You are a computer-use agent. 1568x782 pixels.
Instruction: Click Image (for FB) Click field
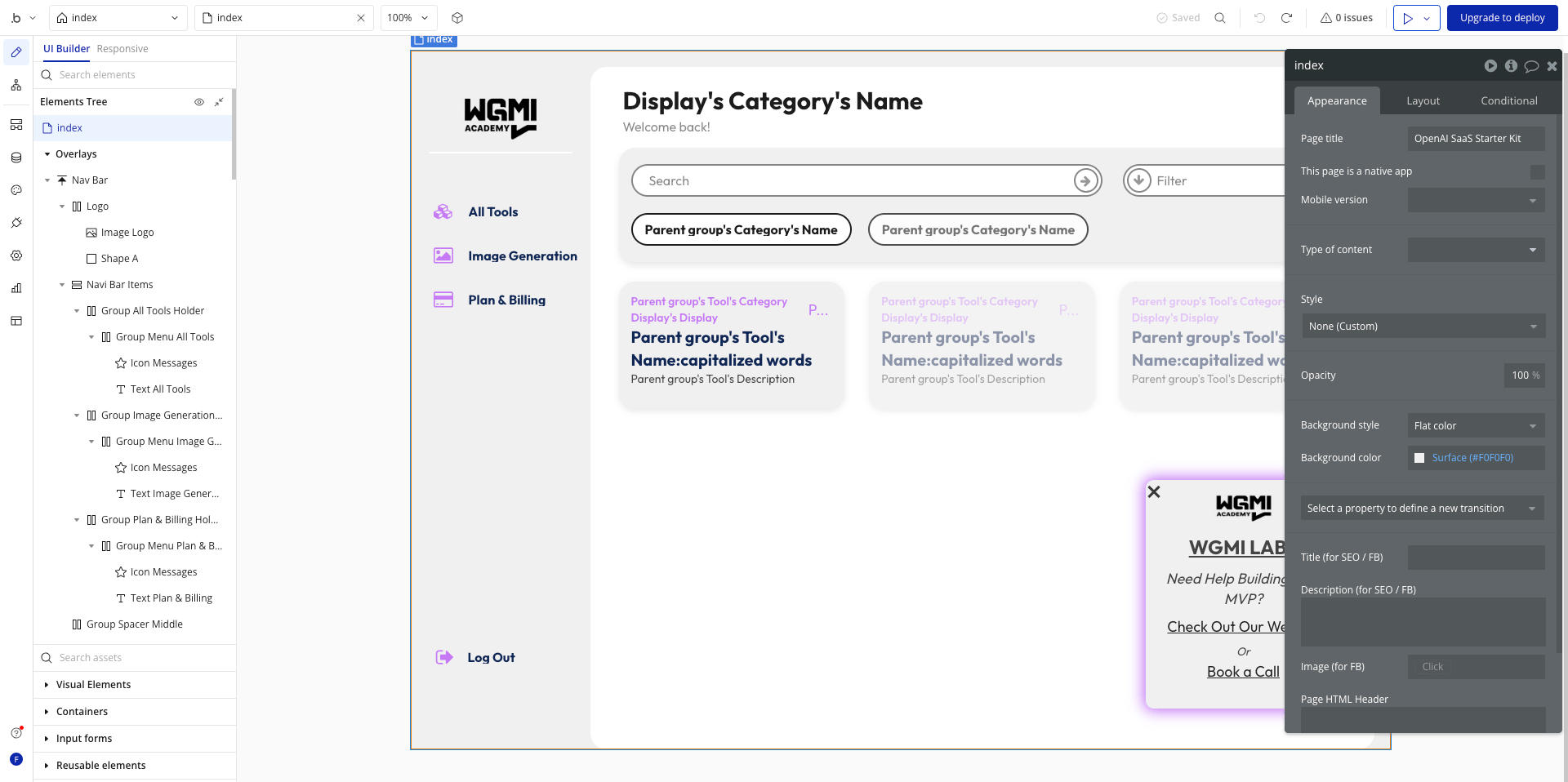(1476, 667)
